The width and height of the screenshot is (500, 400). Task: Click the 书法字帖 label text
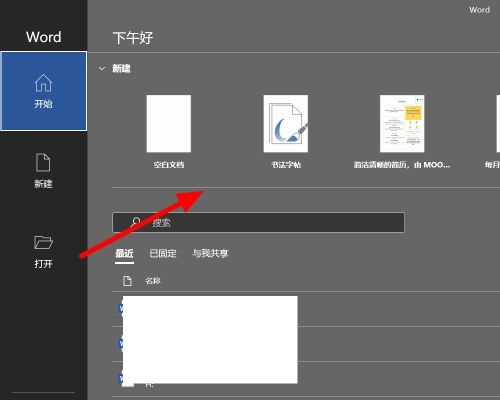point(286,165)
